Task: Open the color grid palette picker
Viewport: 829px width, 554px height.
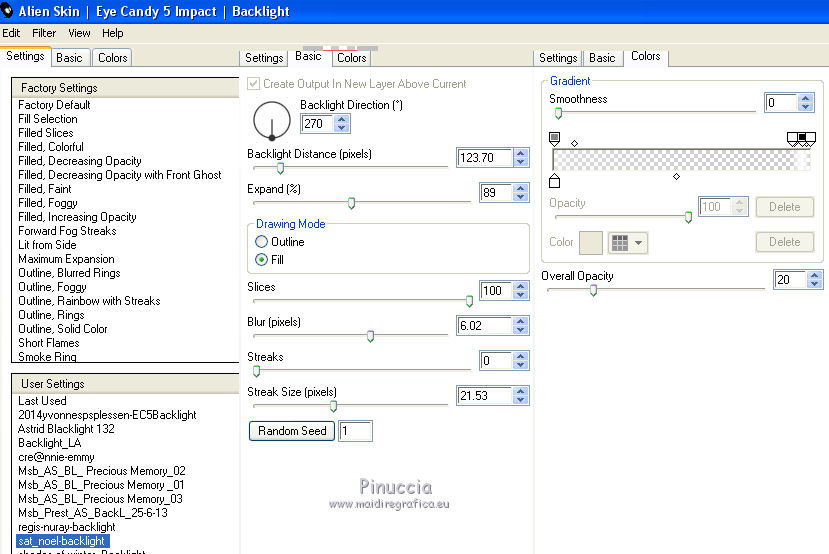Action: coord(627,243)
